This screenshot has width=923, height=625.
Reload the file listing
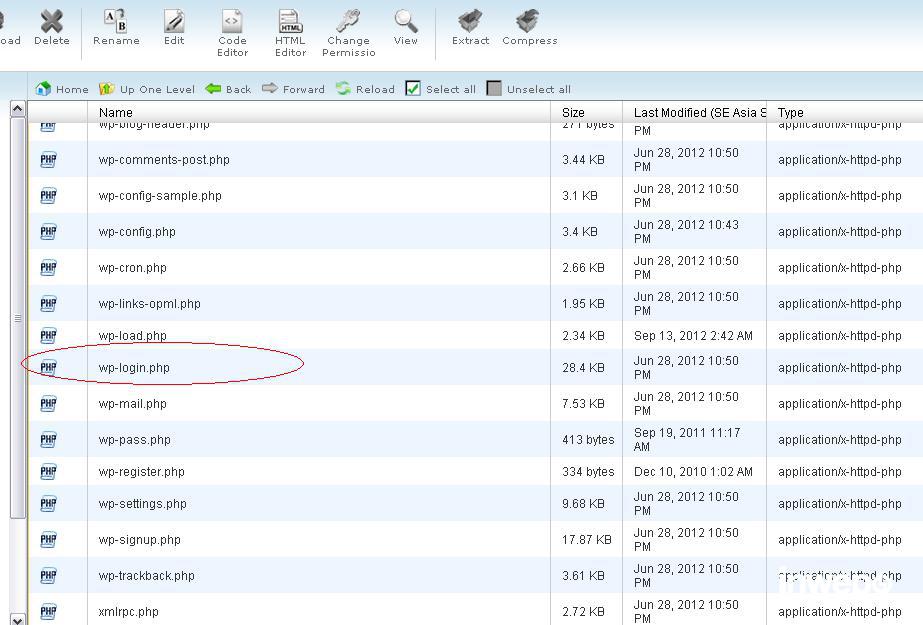tap(365, 89)
